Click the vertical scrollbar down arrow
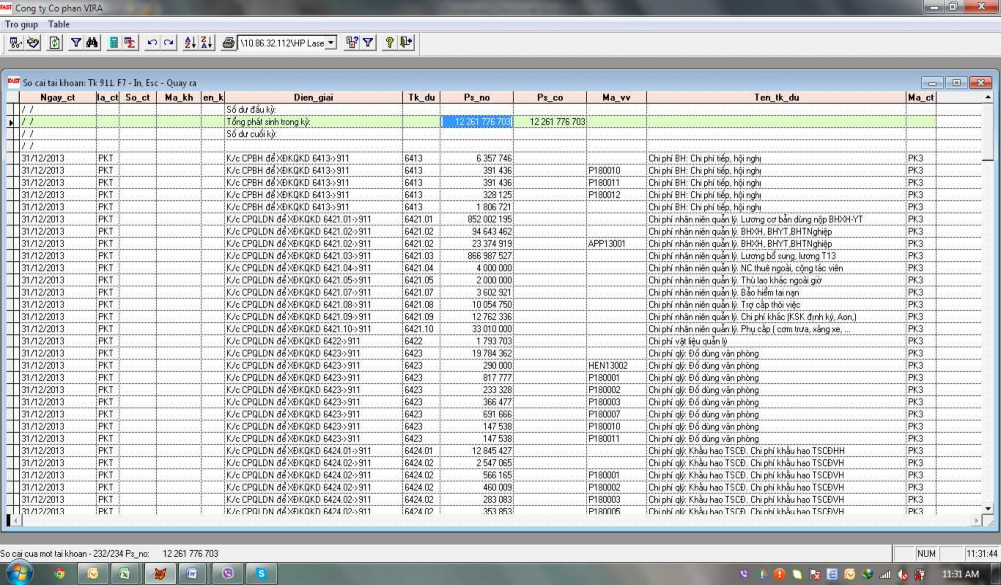The width and height of the screenshot is (1001, 585). [988, 508]
